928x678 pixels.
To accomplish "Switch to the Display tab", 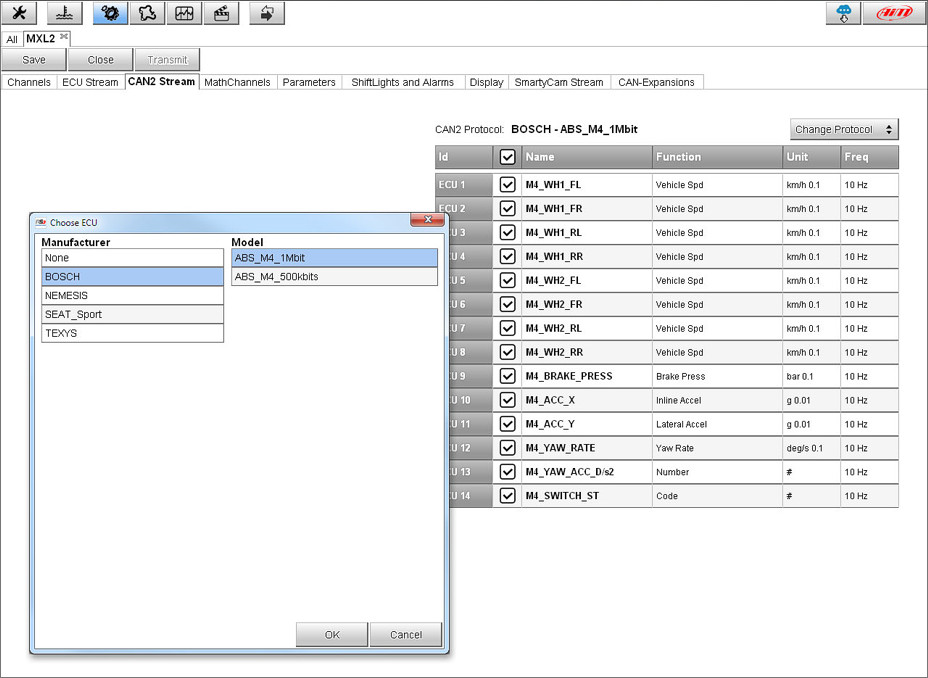I will click(x=486, y=82).
